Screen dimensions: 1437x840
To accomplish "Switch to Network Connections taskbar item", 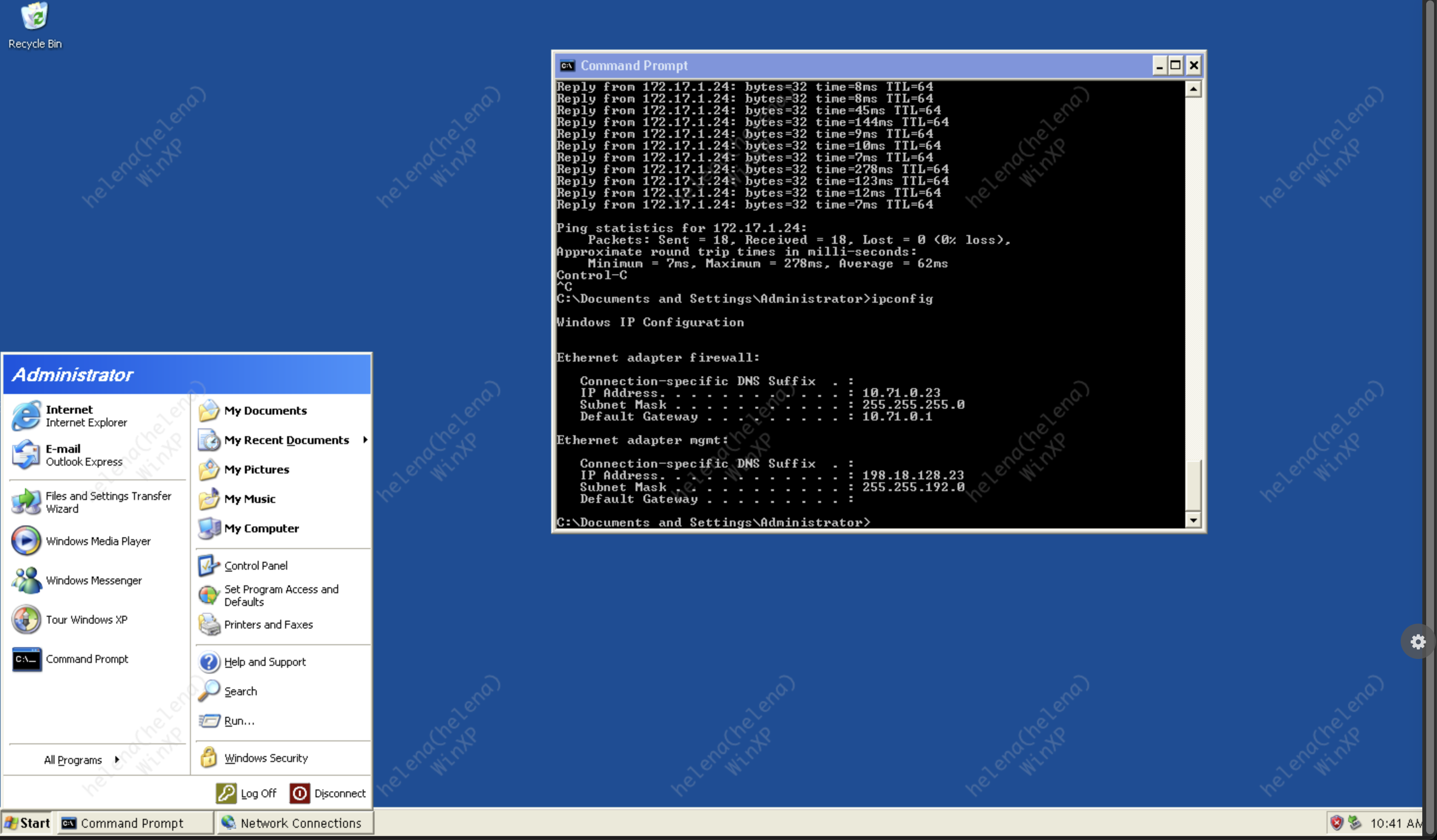I will pos(293,823).
